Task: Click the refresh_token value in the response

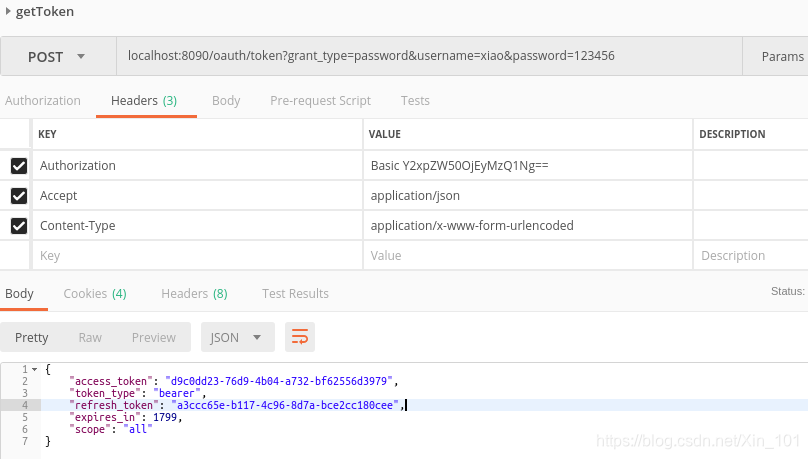Action: [x=285, y=405]
